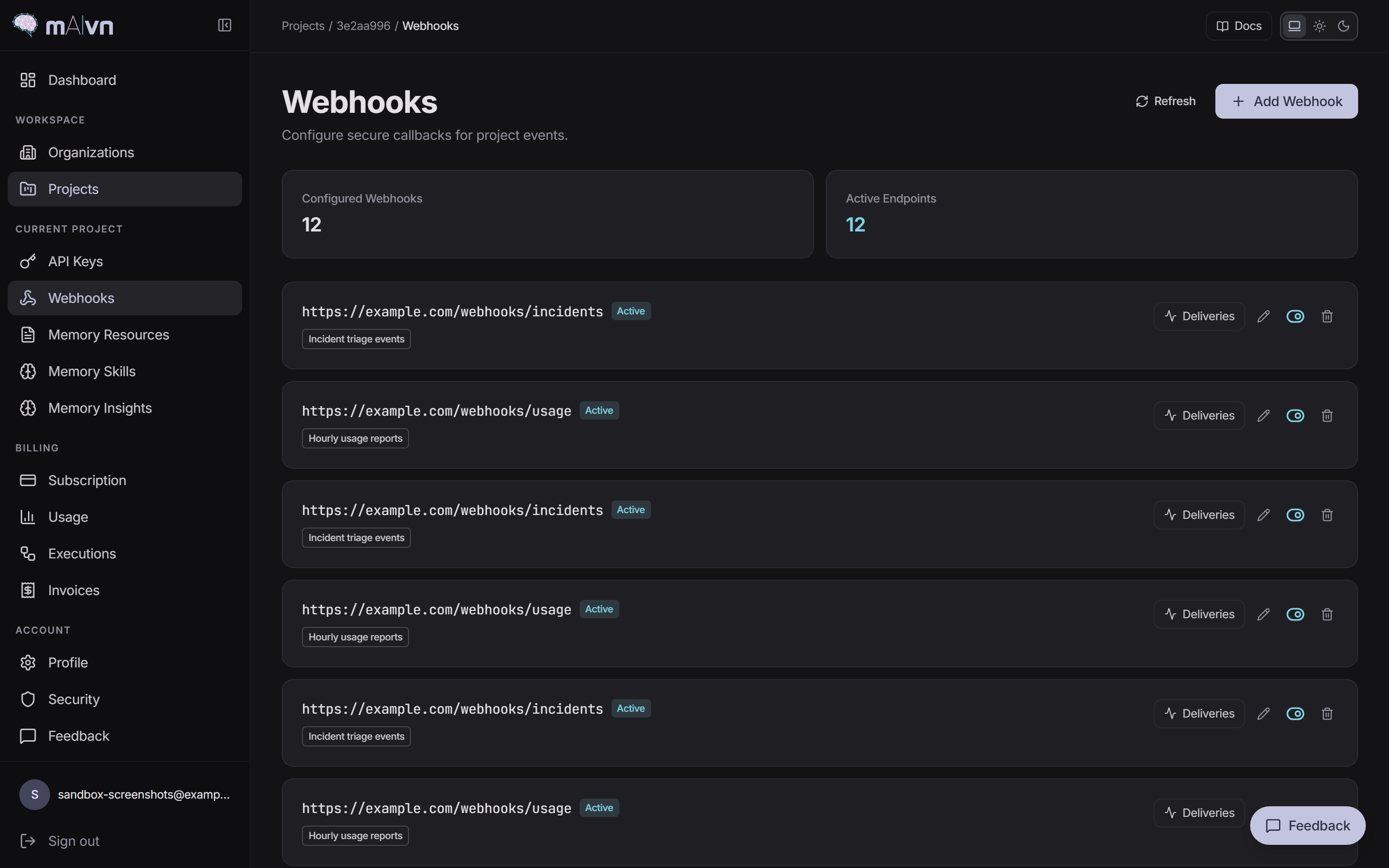Open Security shield icon
The height and width of the screenshot is (868, 1389).
point(27,699)
